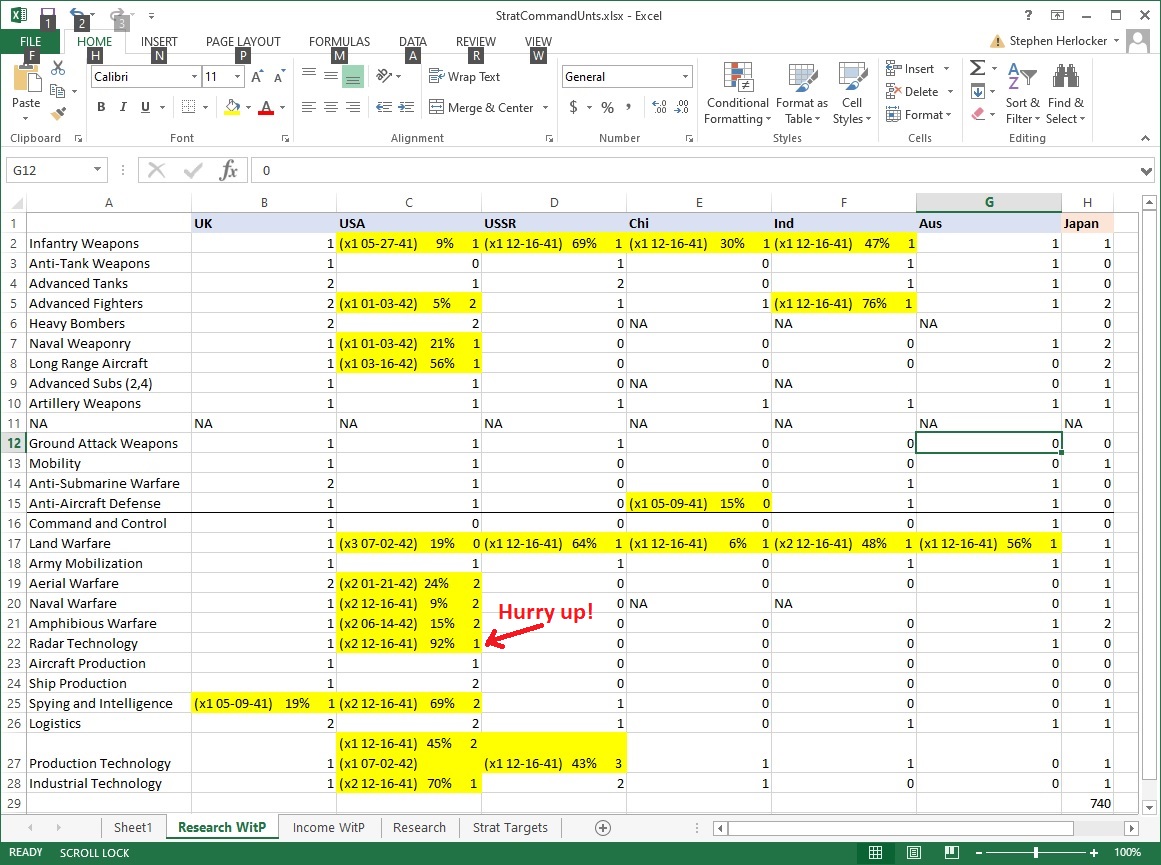Viewport: 1161px width, 865px height.
Task: Click the Insert Function fx icon
Action: pyautogui.click(x=228, y=170)
